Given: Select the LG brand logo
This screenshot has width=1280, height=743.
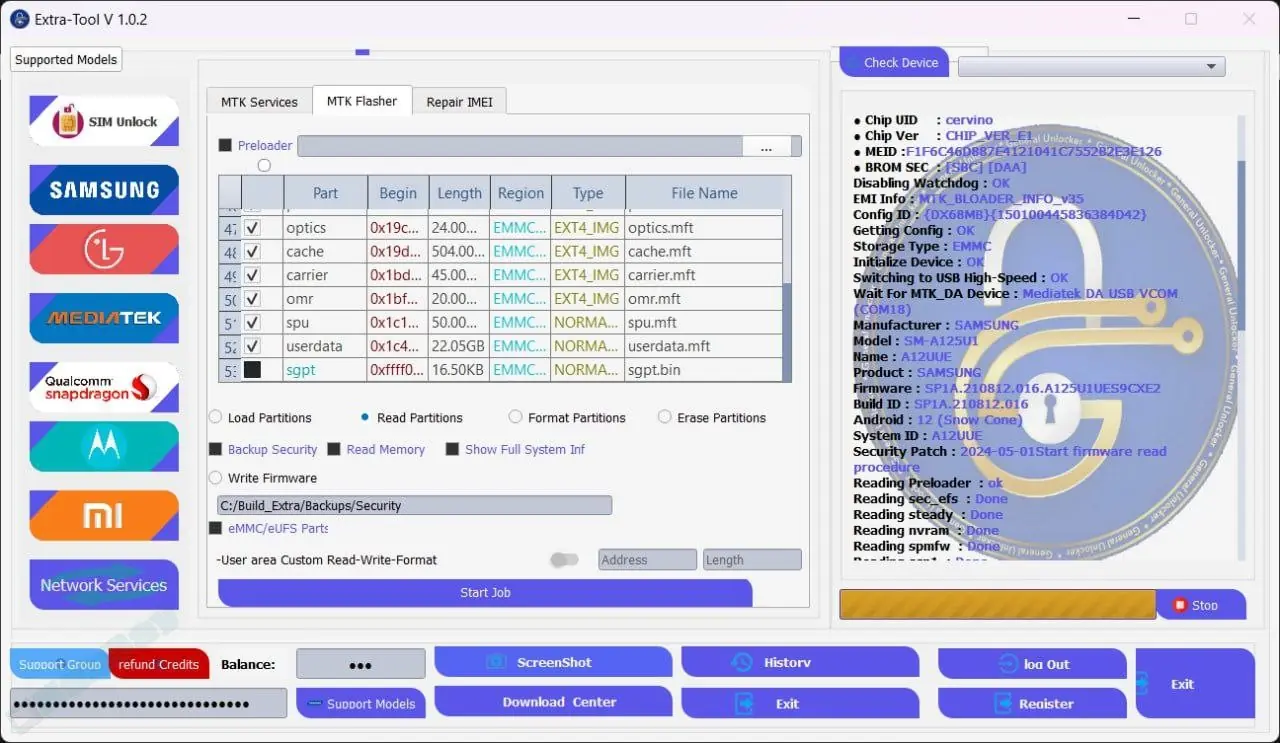Looking at the screenshot, I should point(104,249).
